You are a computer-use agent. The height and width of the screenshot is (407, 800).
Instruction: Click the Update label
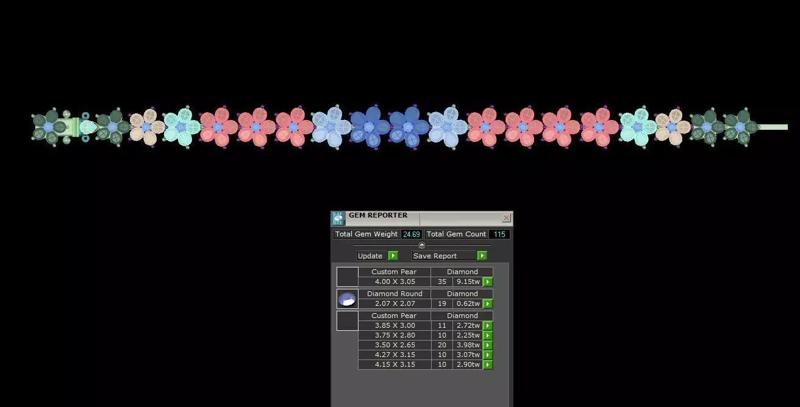tap(370, 256)
